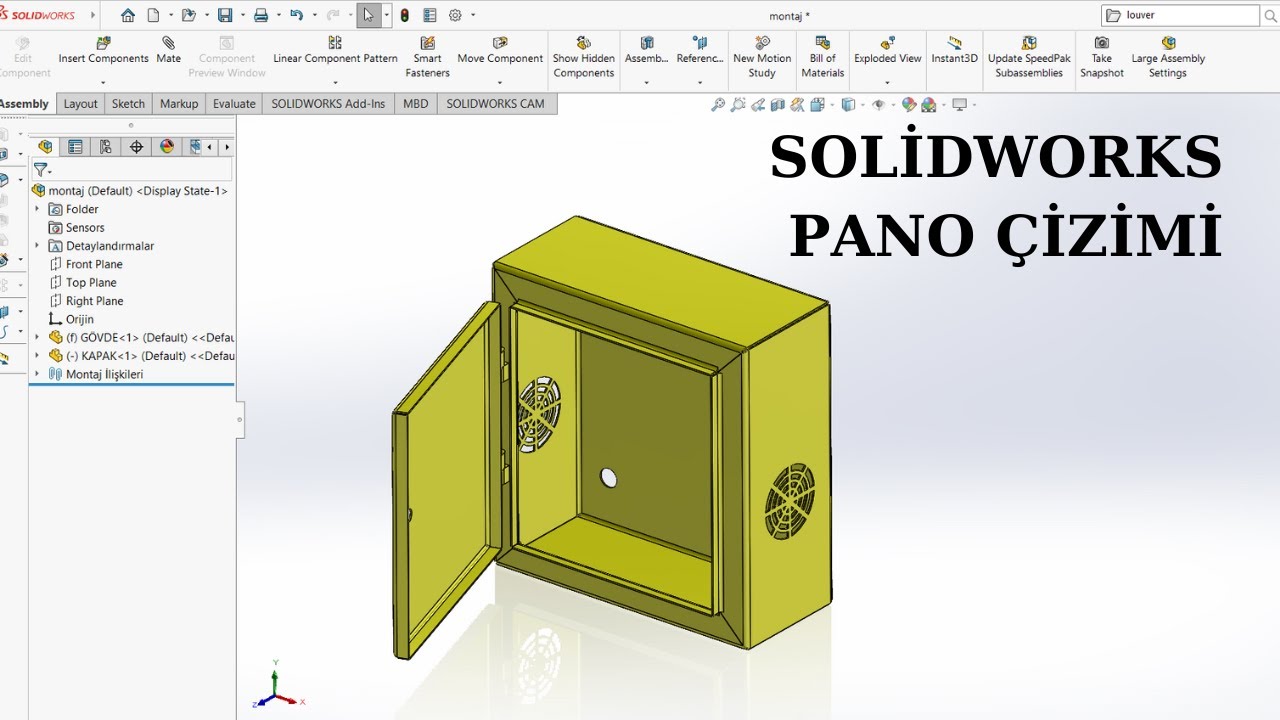
Task: Expand the Insert Components dropdown arrow
Action: tap(103, 84)
